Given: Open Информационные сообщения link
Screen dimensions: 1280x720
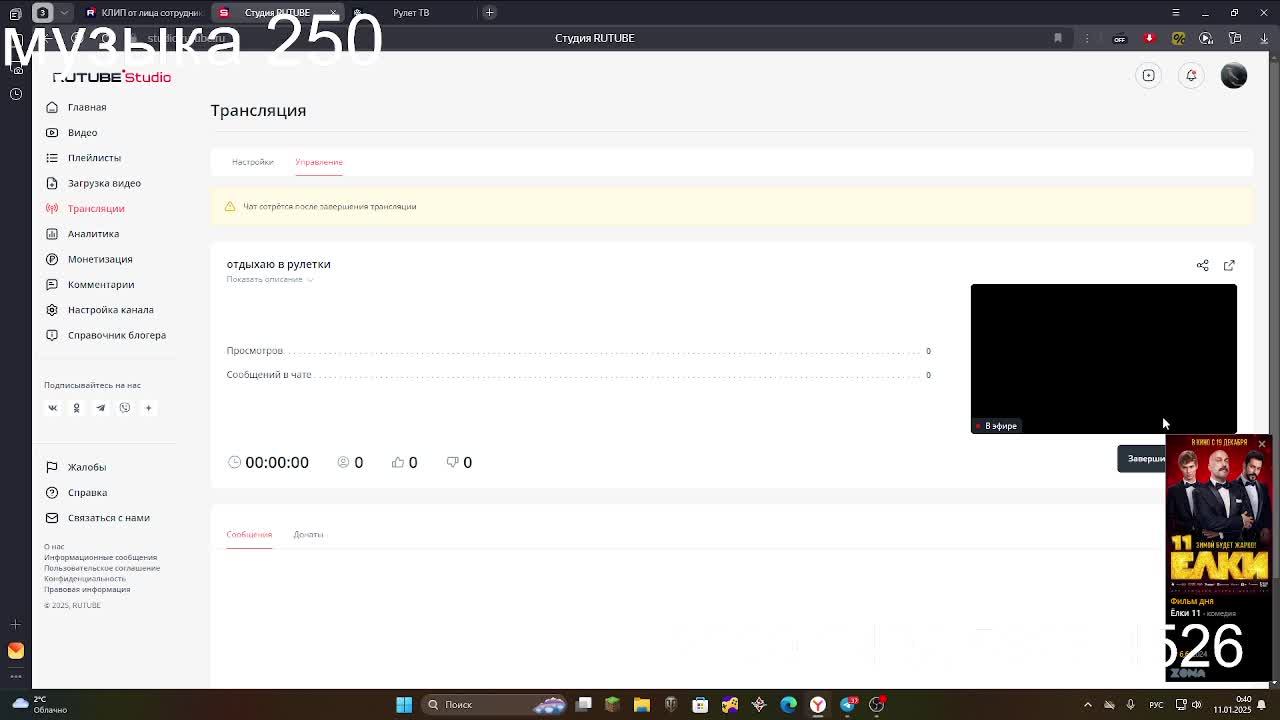Looking at the screenshot, I should click(100, 557).
